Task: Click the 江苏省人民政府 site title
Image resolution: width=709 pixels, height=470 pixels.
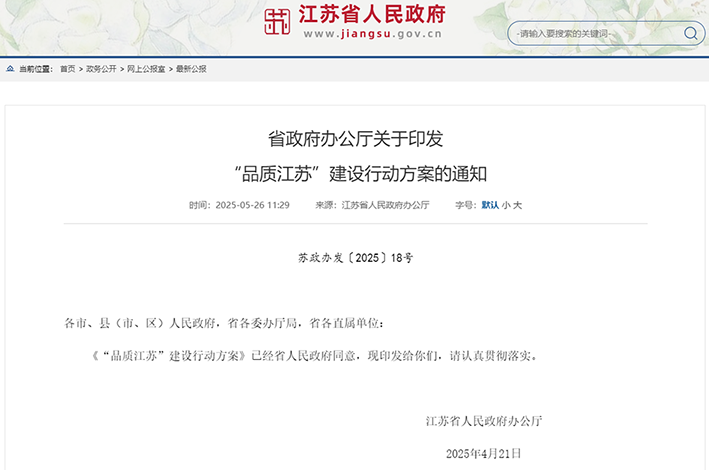Action: pyautogui.click(x=372, y=14)
